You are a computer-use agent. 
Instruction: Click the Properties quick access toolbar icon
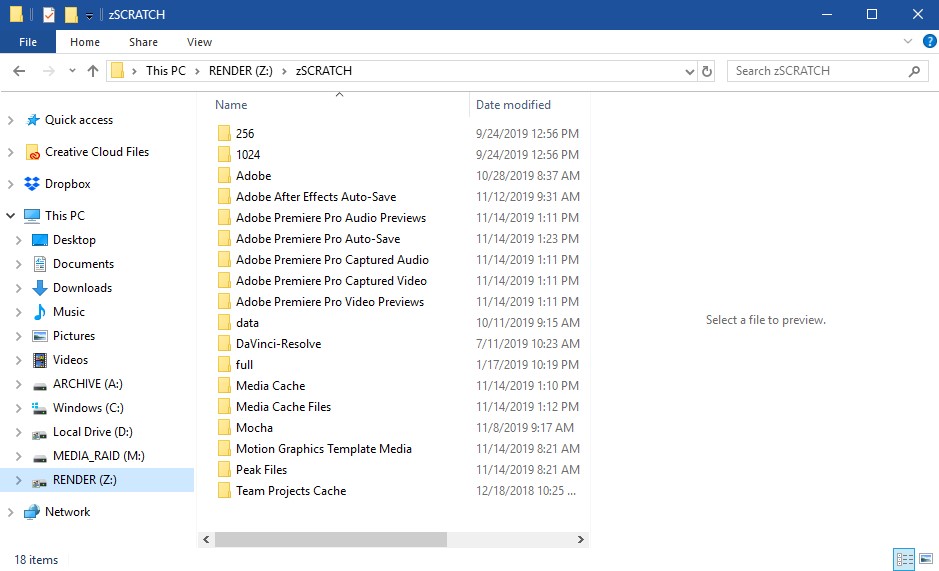coord(49,14)
